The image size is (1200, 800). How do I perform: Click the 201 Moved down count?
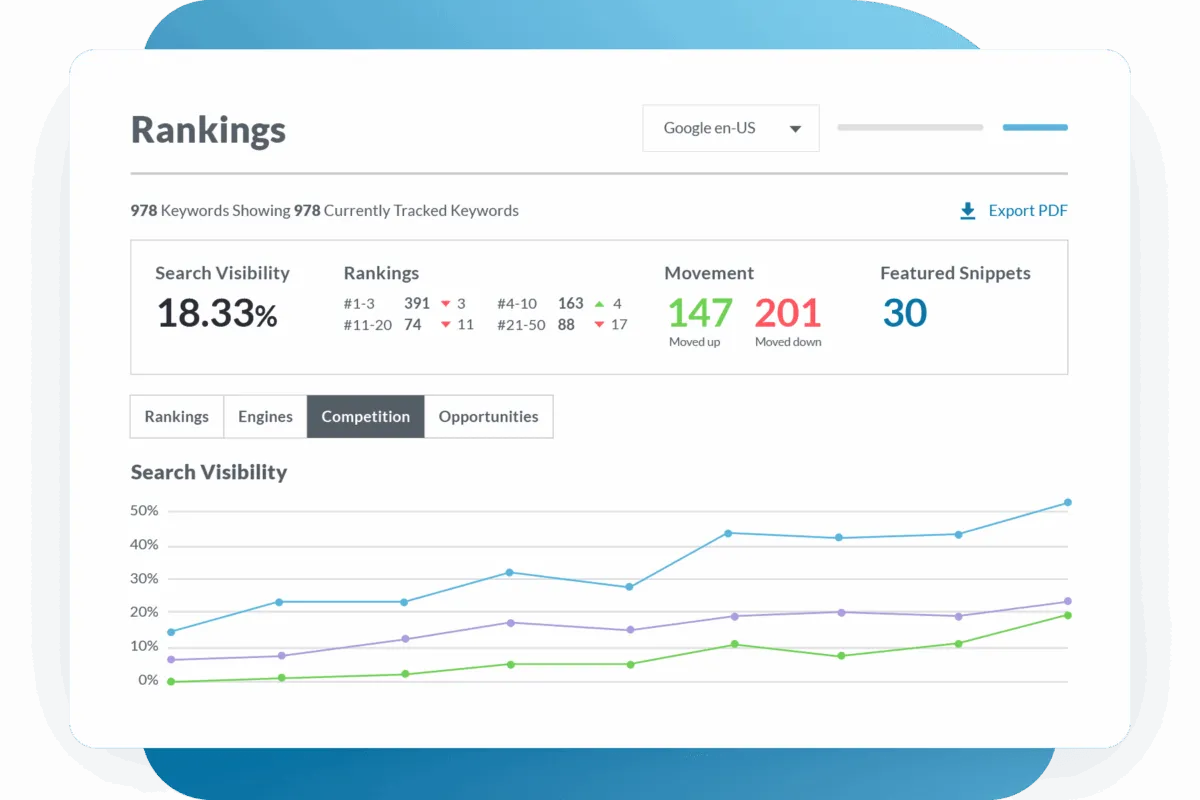click(x=787, y=313)
